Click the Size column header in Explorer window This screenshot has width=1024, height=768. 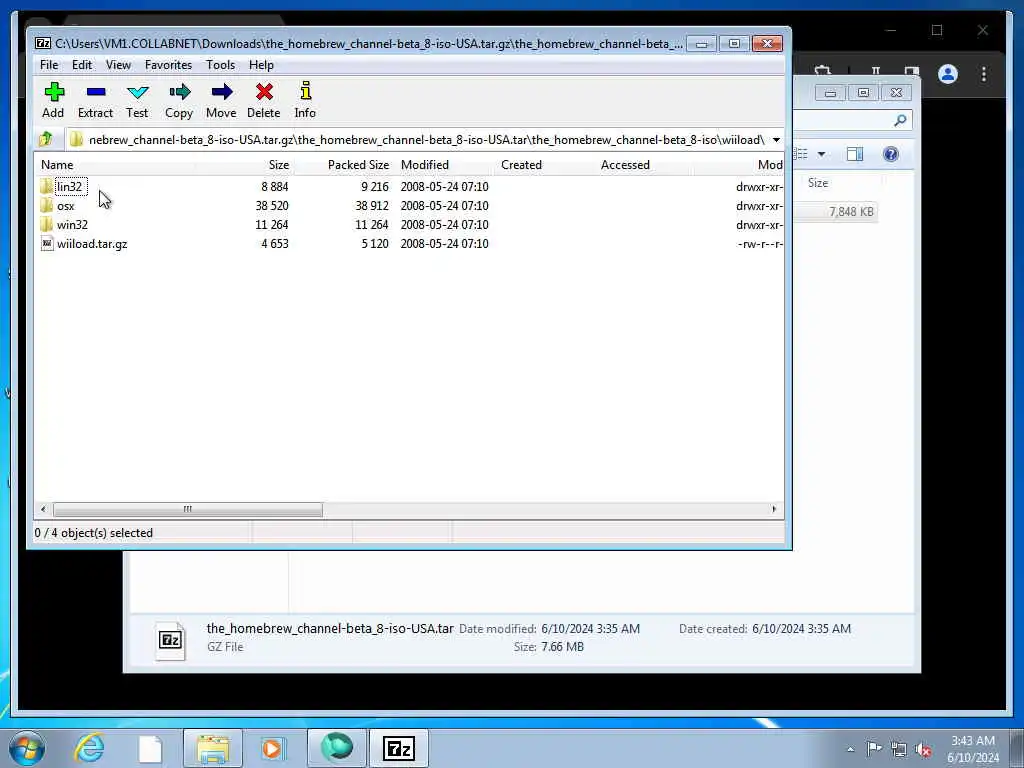[x=818, y=184]
